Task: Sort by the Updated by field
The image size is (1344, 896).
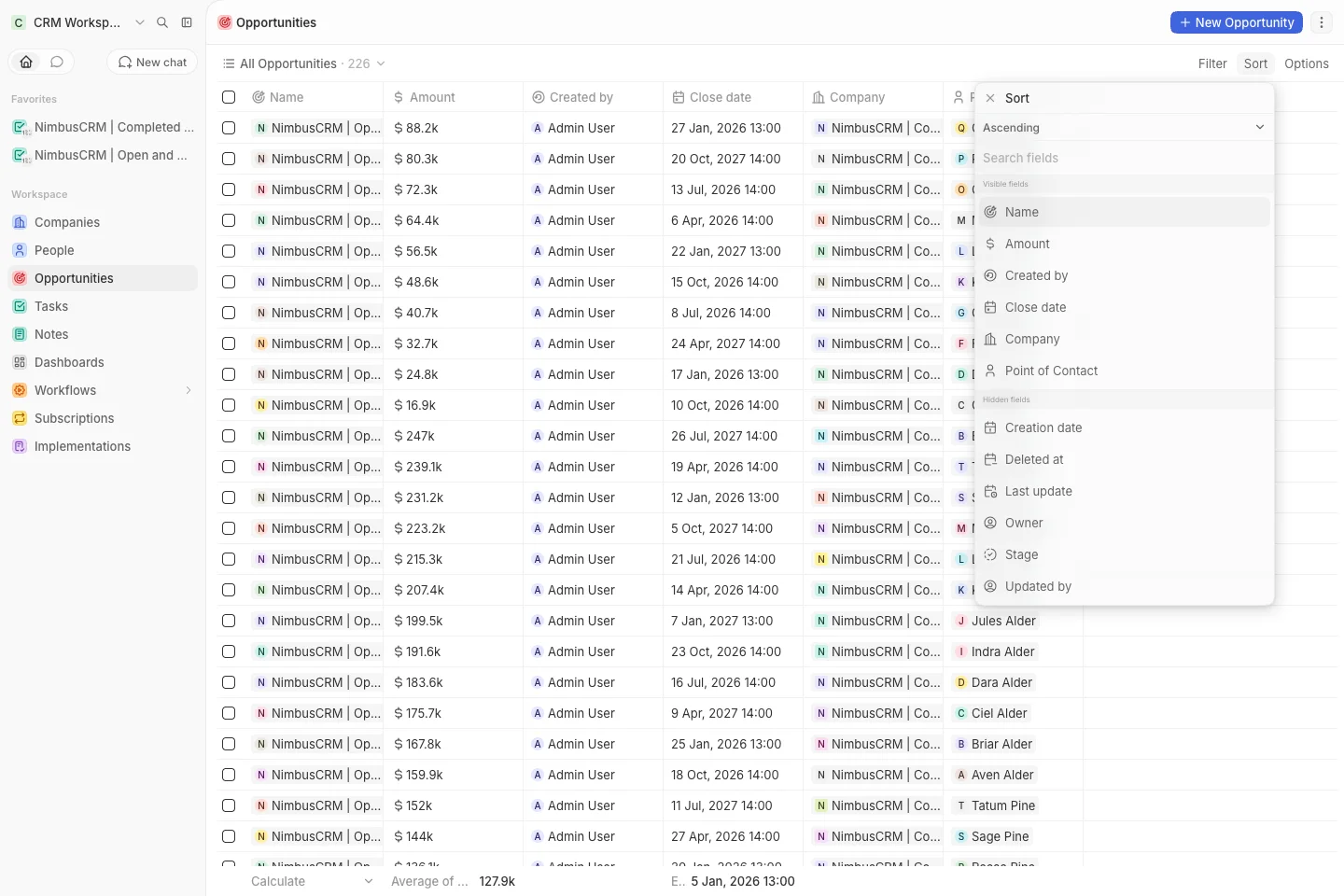Action: [x=1124, y=586]
